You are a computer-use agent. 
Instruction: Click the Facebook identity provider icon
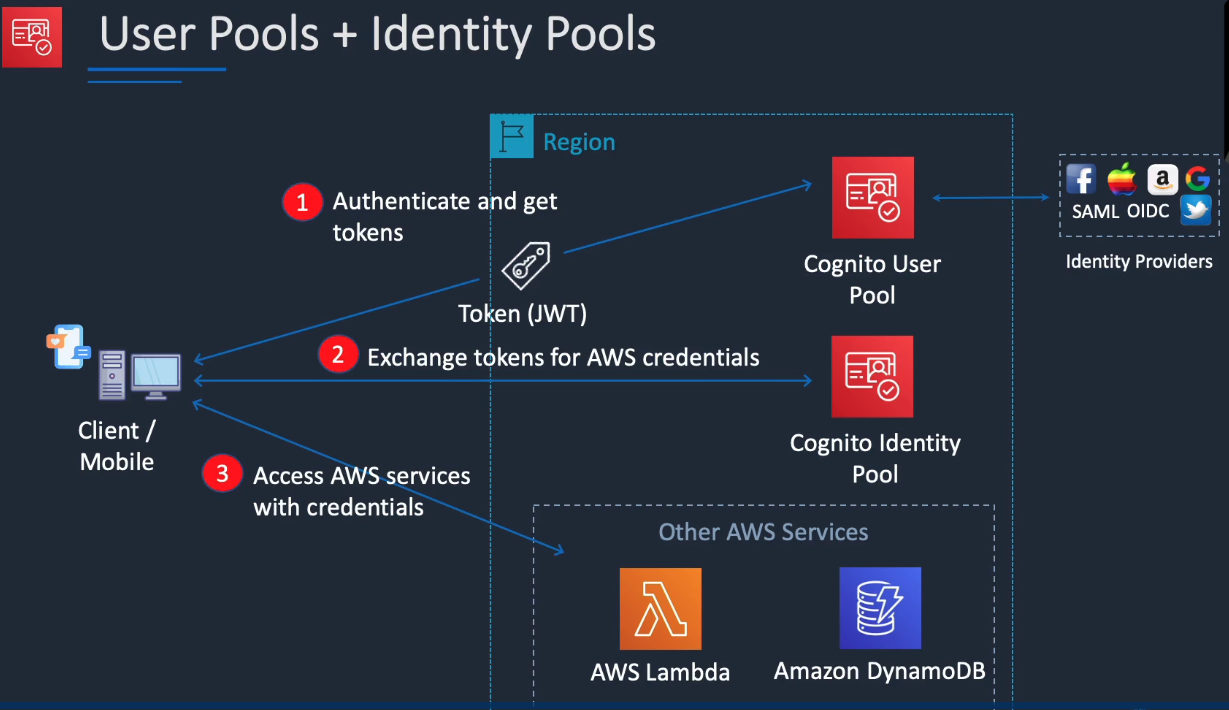(x=1081, y=178)
